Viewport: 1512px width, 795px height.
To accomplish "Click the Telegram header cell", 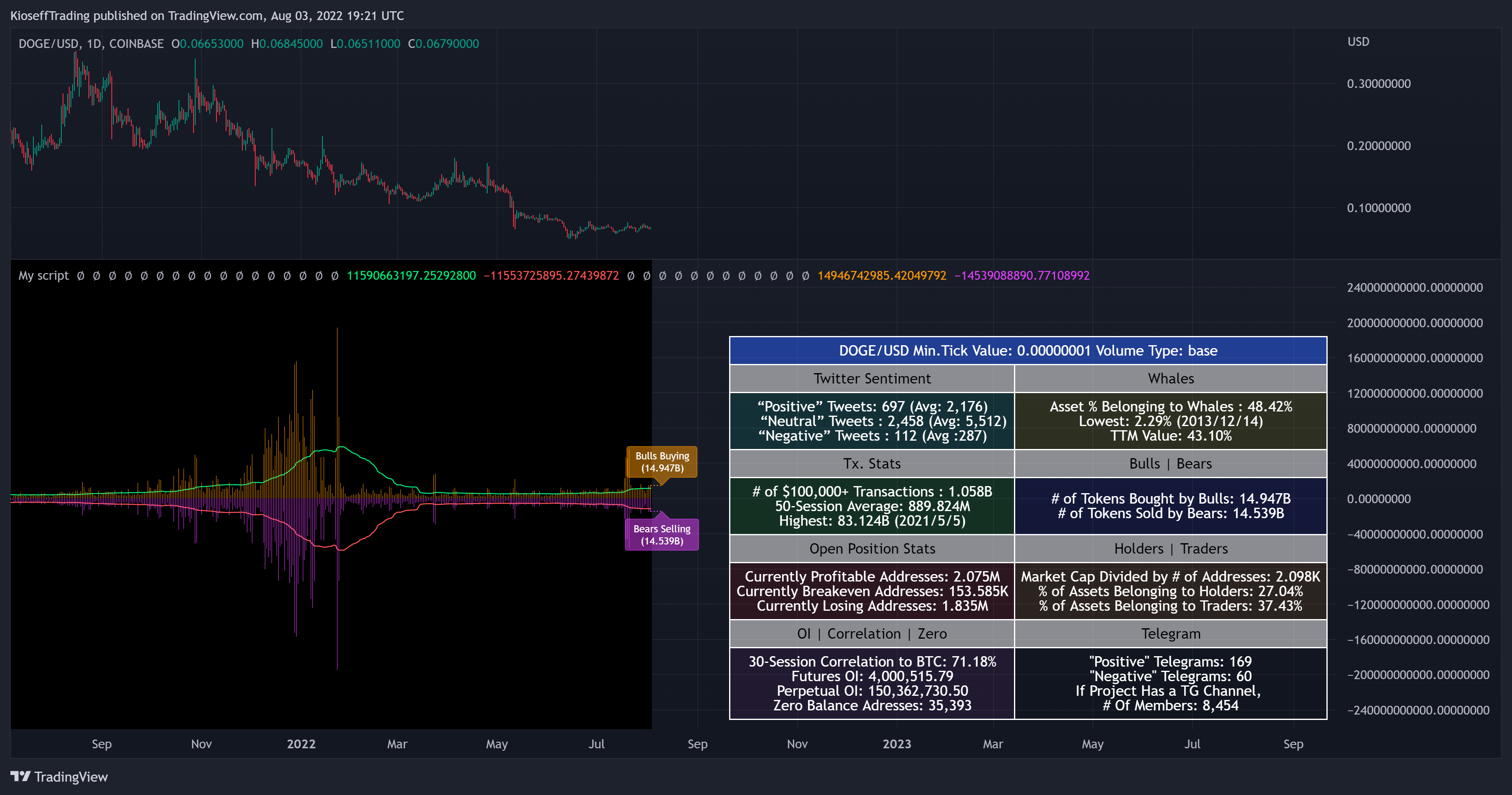I will (x=1170, y=634).
